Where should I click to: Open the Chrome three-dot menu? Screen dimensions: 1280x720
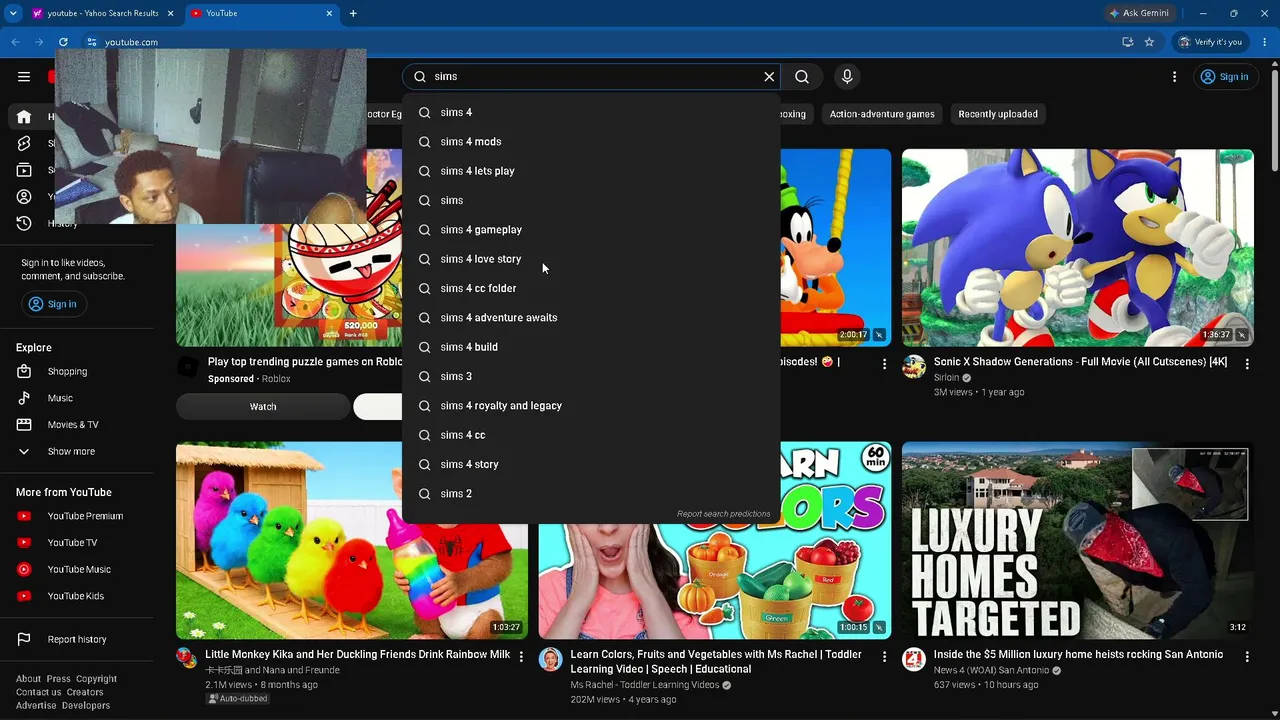click(x=1263, y=42)
